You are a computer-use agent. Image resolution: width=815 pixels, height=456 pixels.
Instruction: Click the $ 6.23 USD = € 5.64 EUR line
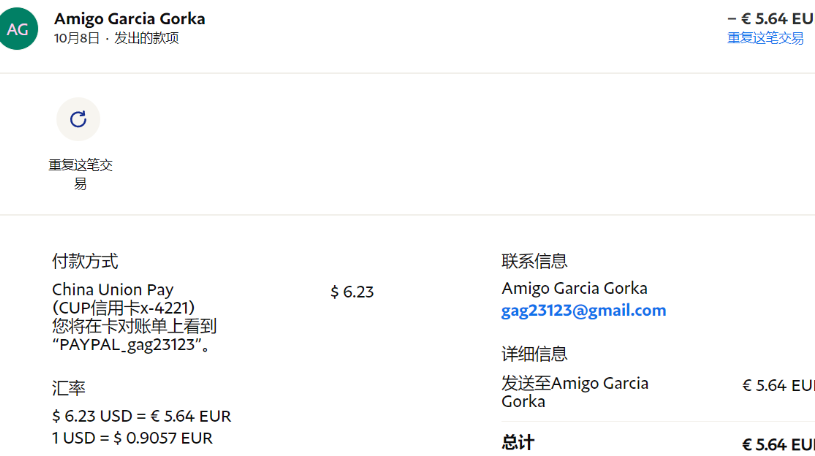tap(141, 416)
